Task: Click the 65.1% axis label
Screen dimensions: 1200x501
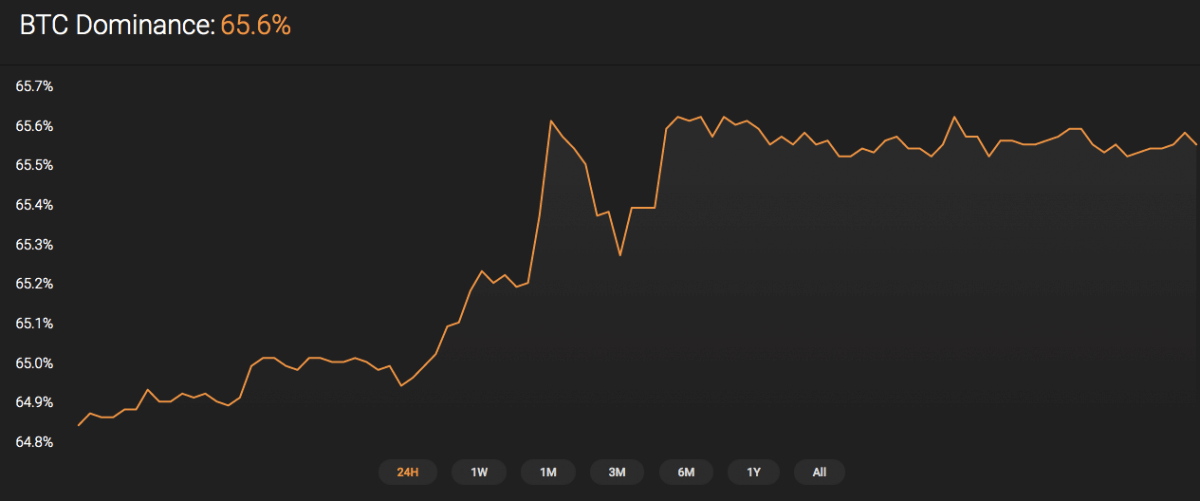Action: [34, 324]
